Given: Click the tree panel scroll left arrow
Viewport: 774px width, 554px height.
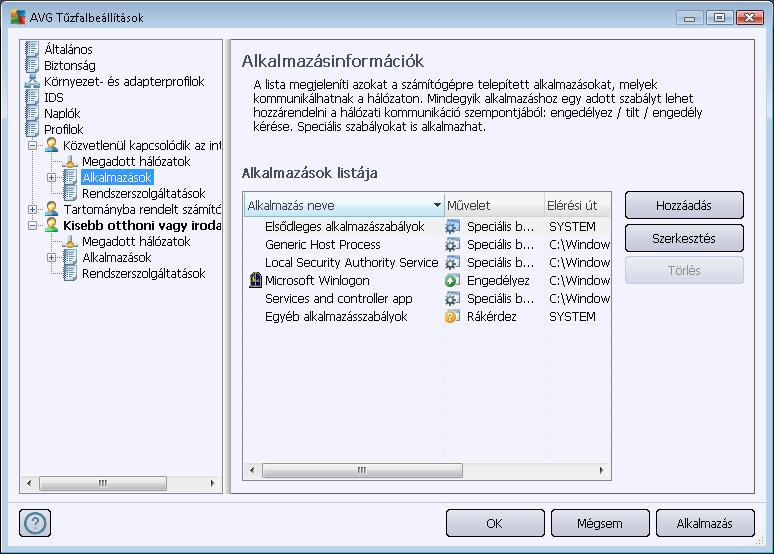Looking at the screenshot, I should point(29,483).
